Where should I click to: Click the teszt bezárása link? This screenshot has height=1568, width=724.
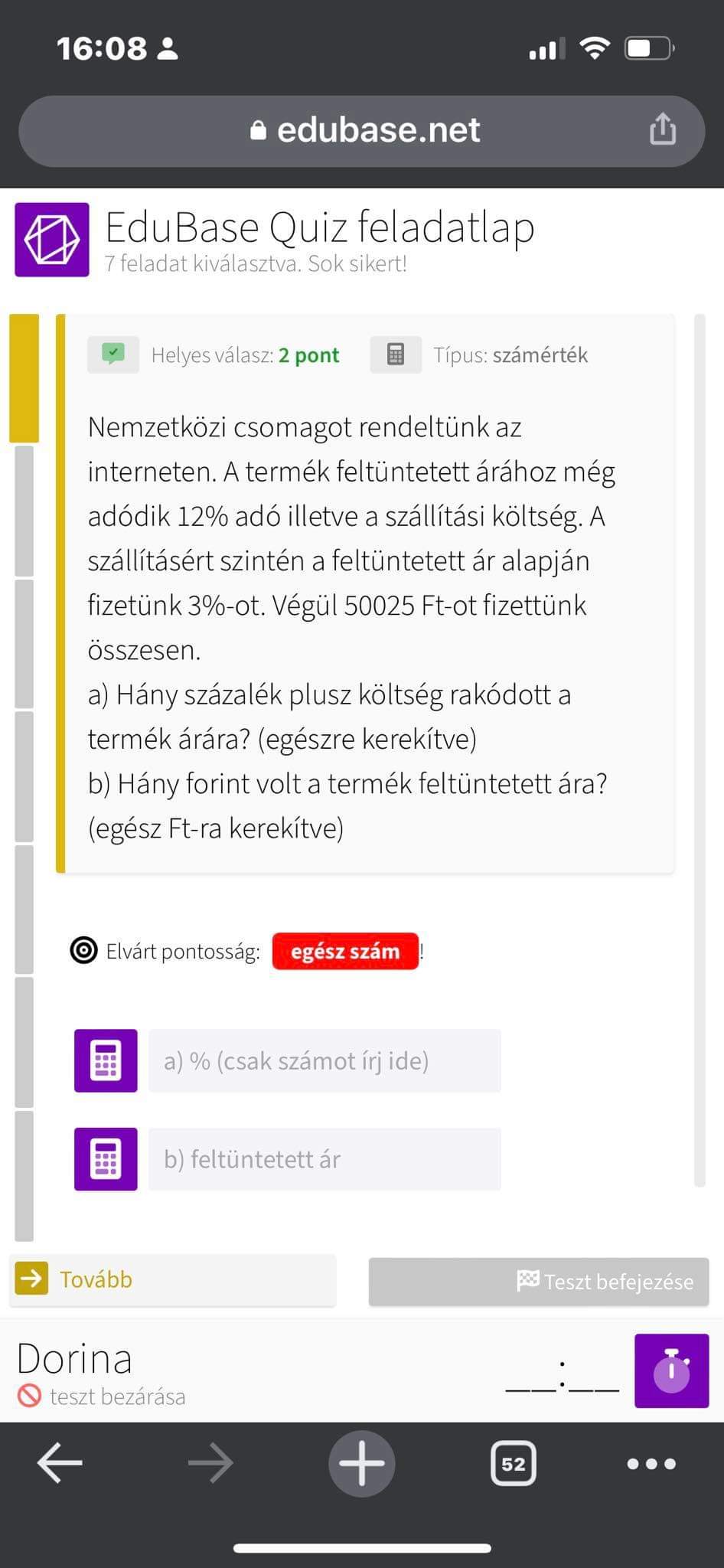(x=116, y=1396)
